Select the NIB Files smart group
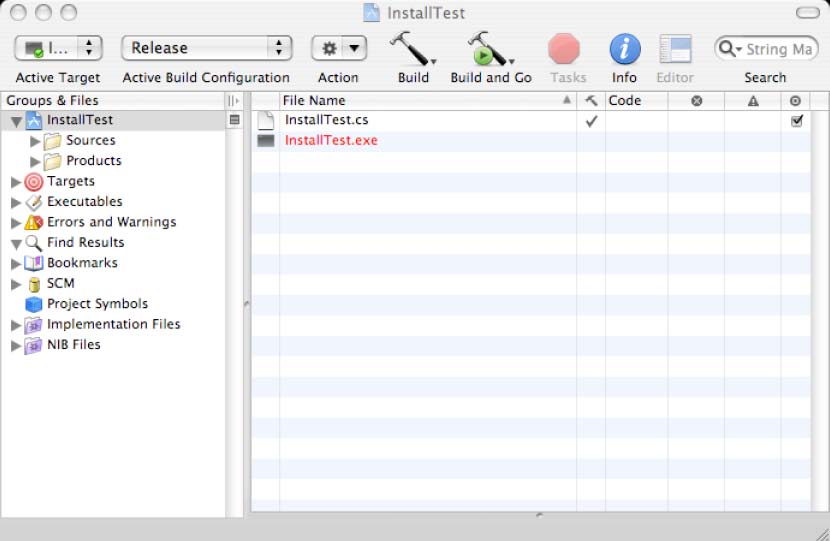 (62, 345)
